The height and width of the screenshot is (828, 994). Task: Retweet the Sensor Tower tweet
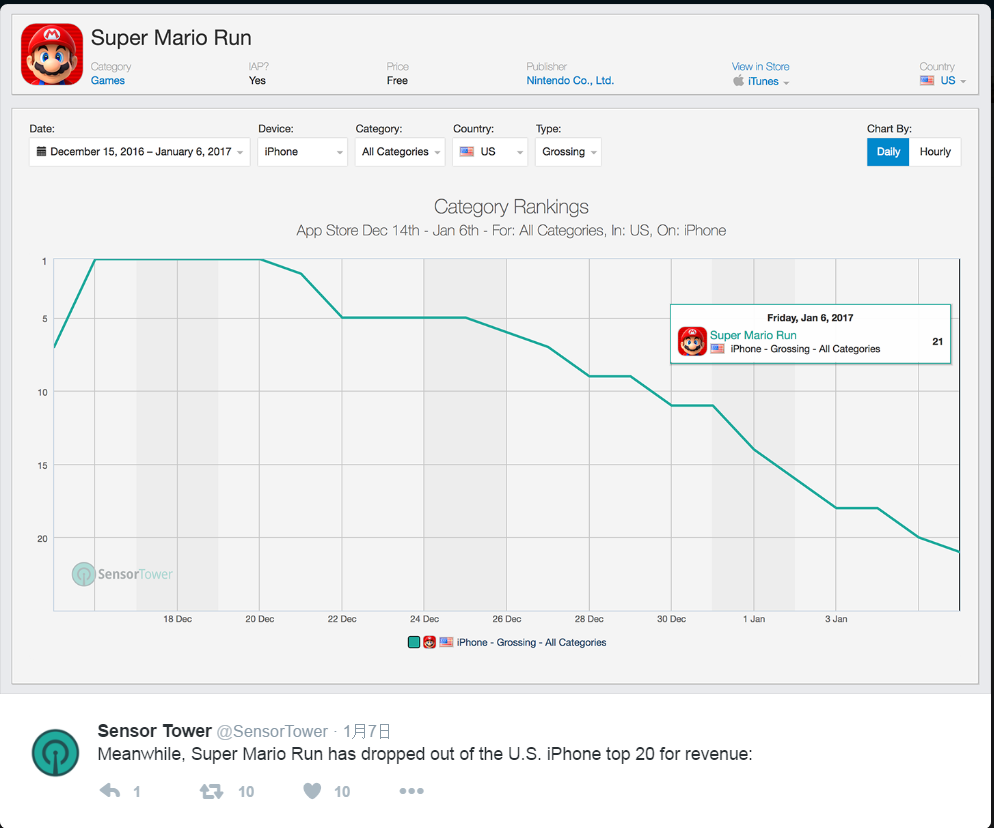[x=211, y=791]
